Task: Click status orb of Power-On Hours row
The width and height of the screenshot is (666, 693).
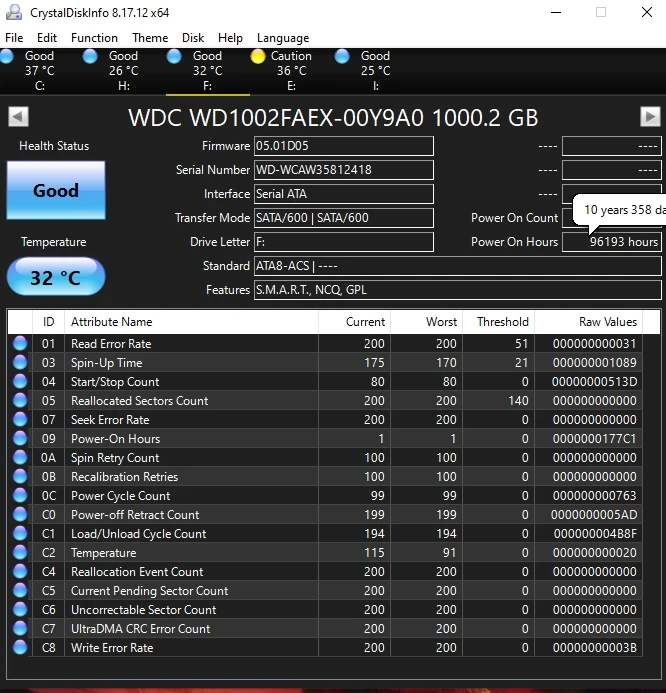Action: [x=20, y=438]
